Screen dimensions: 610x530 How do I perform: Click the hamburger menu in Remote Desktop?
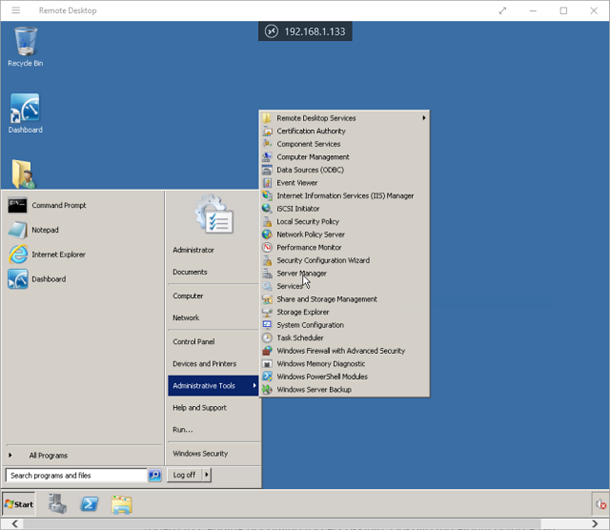[x=15, y=10]
